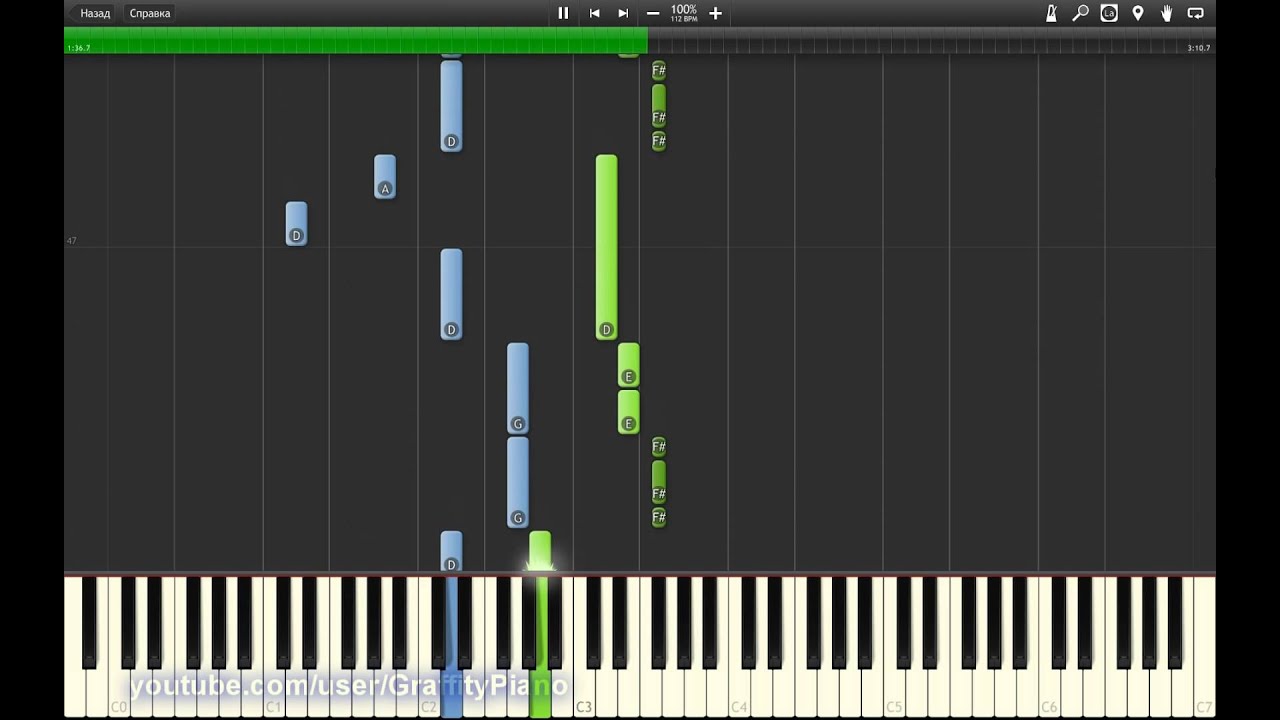This screenshot has width=1280, height=720.
Task: Pause the song playback
Action: (563, 13)
